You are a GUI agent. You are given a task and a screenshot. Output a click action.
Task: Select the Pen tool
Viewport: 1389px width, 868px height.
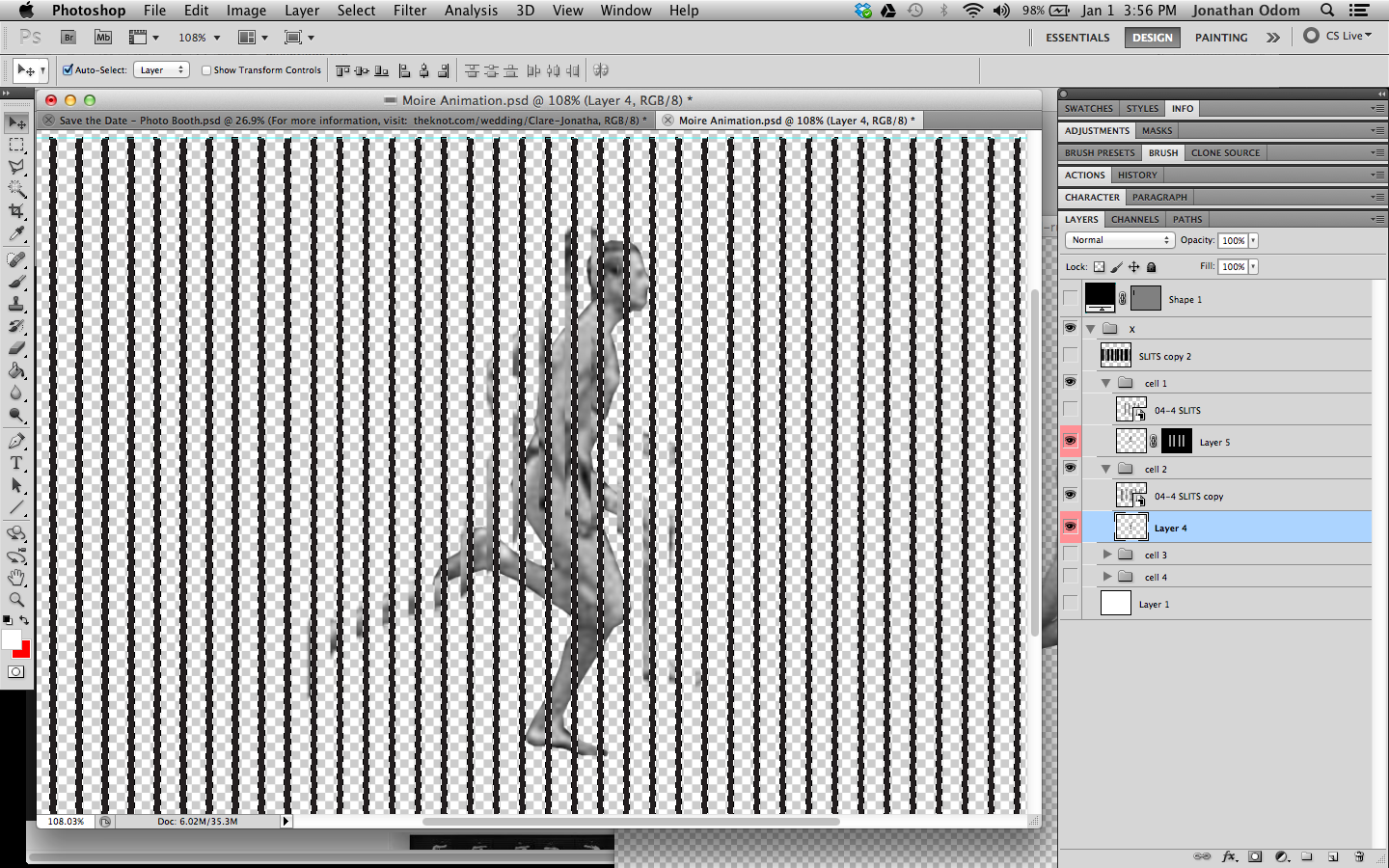16,441
